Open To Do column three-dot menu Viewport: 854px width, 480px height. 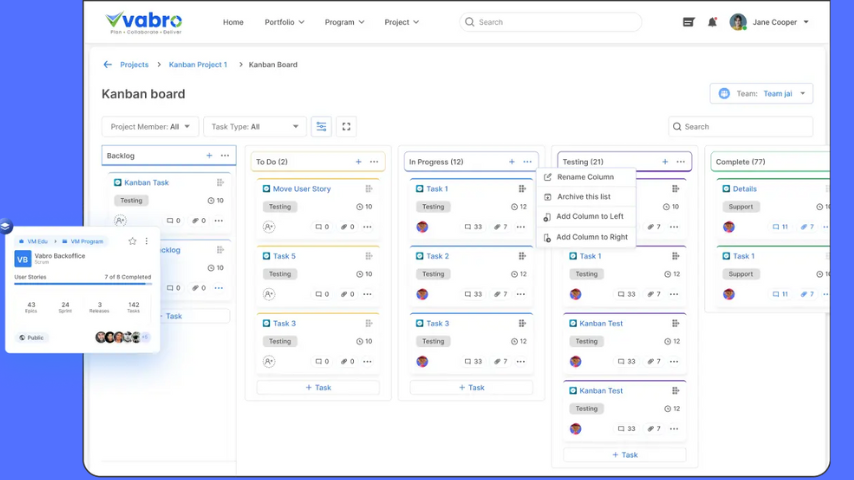pyautogui.click(x=374, y=162)
